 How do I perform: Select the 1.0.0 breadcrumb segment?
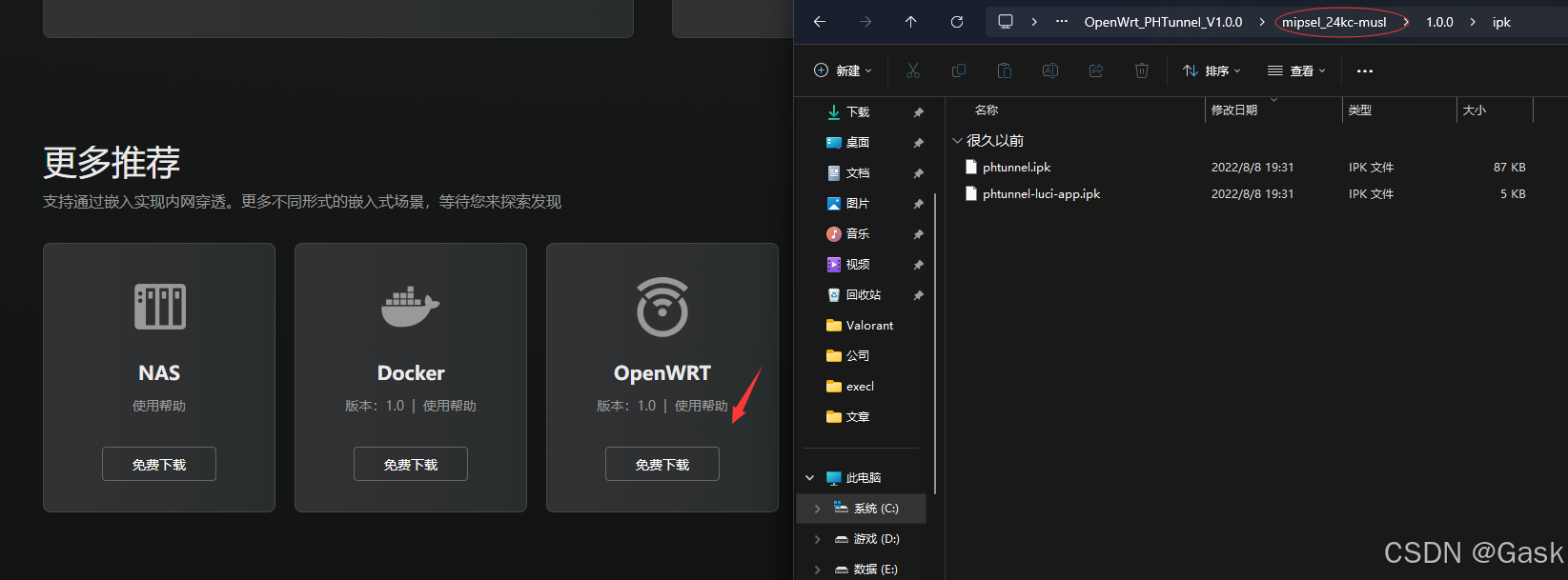click(x=1439, y=22)
